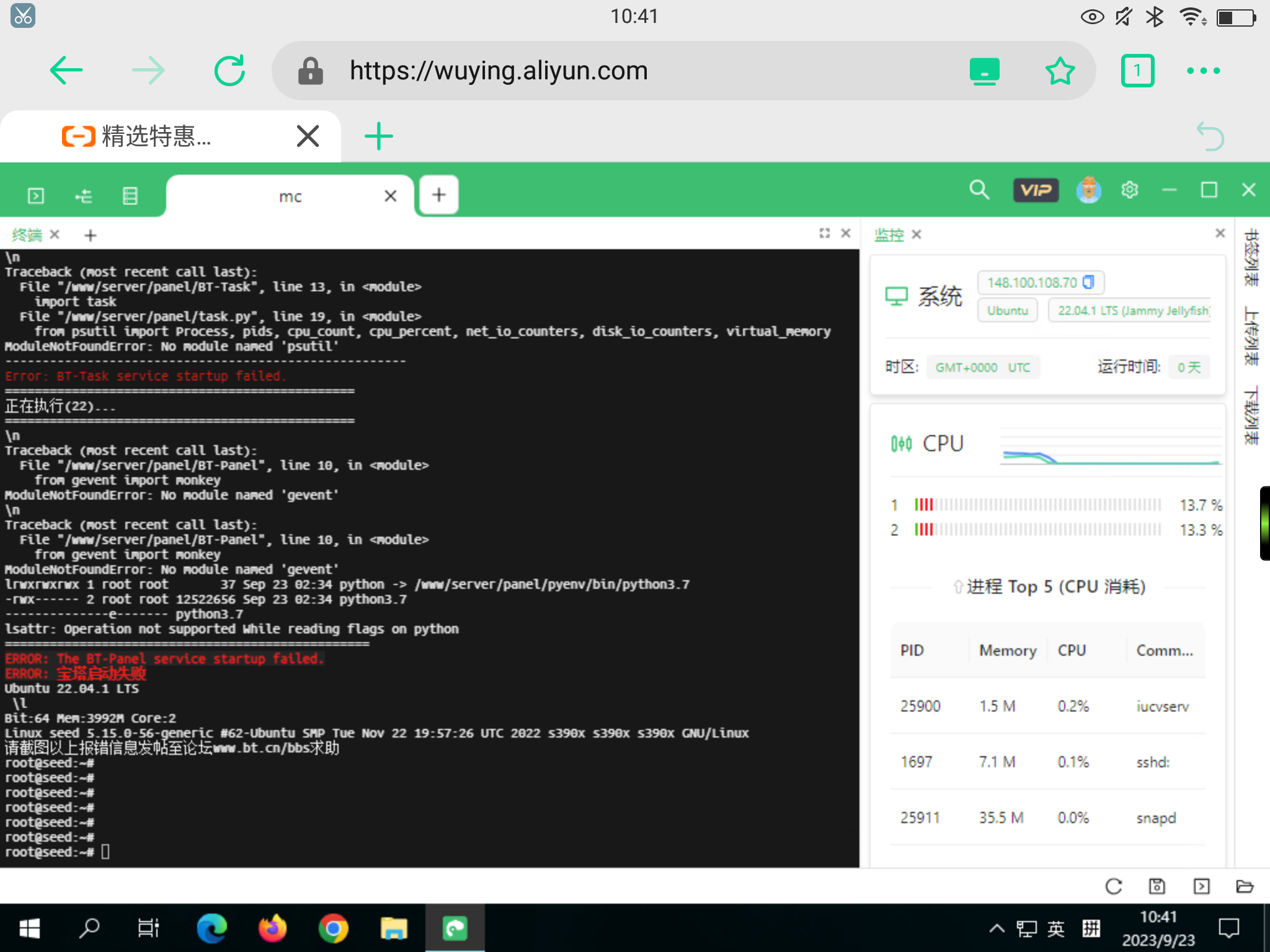Click the server list icon in green toolbar
Viewport: 1270px width, 952px height.
tap(130, 196)
